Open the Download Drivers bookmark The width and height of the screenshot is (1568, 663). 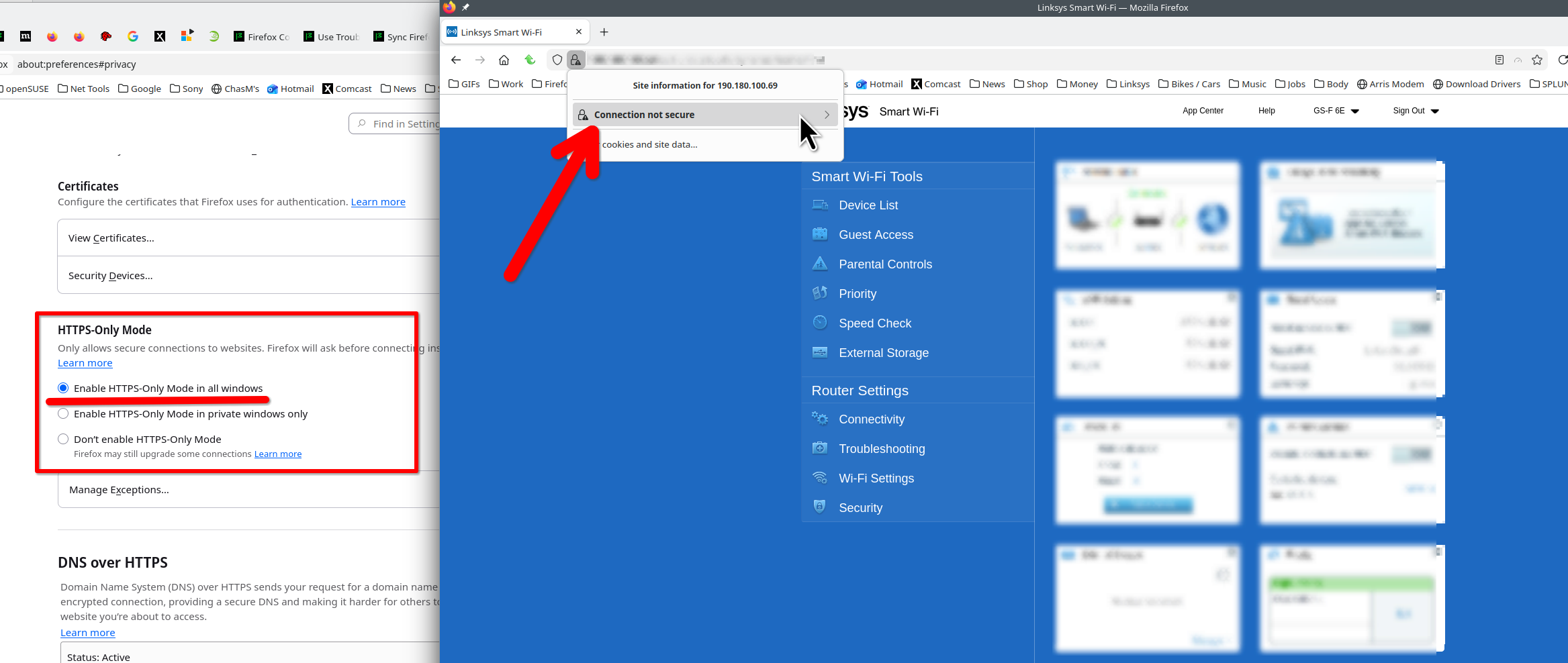1477,84
